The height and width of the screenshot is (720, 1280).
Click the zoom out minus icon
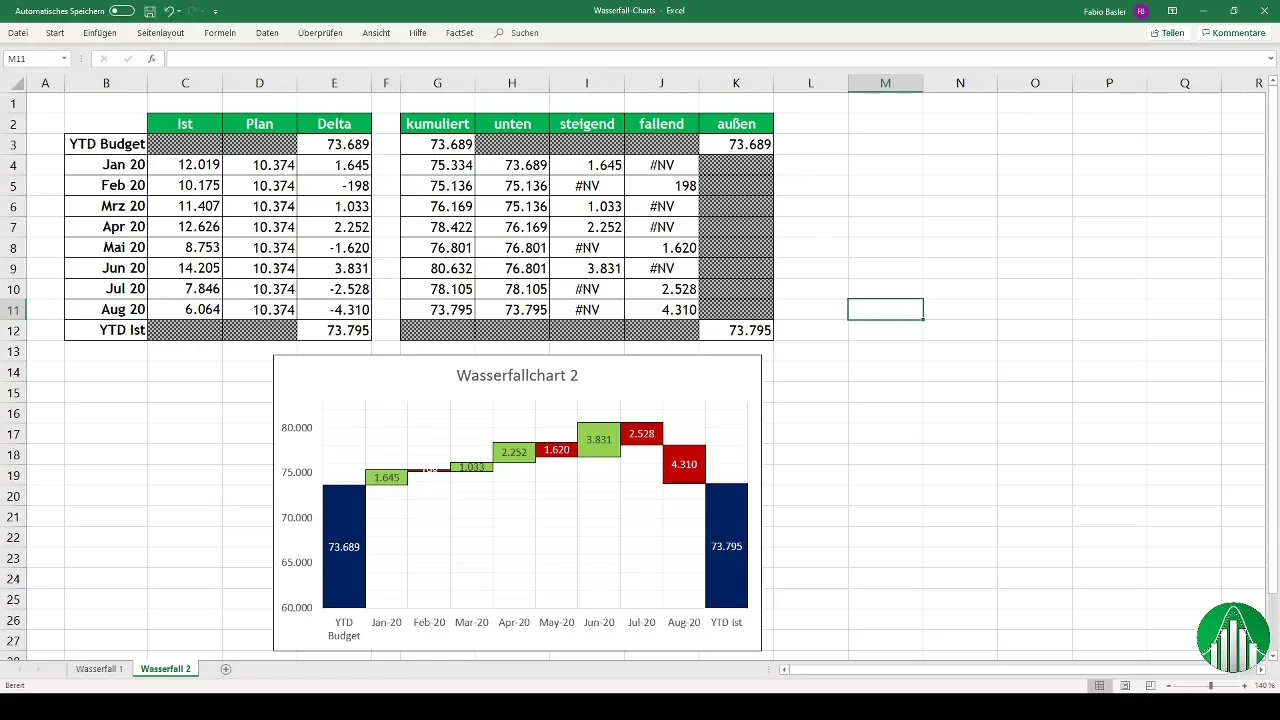[x=1168, y=686]
